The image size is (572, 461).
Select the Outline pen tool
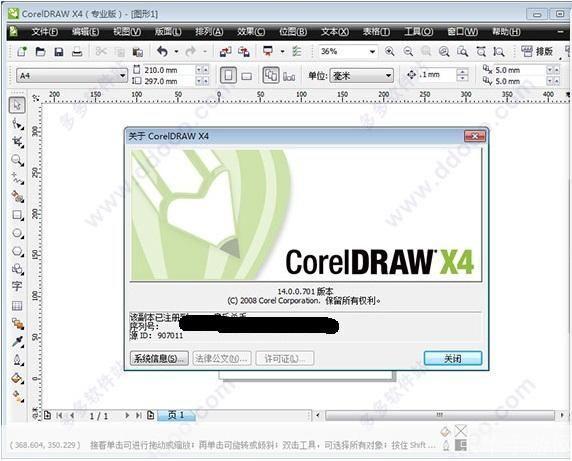(17, 360)
